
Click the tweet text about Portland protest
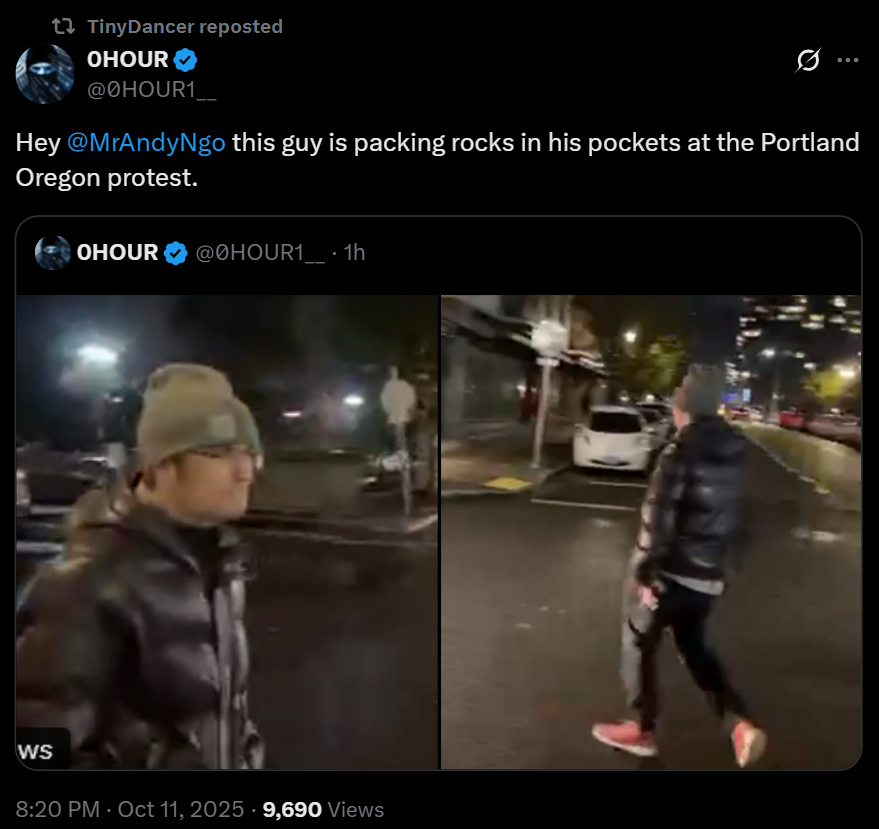click(437, 160)
